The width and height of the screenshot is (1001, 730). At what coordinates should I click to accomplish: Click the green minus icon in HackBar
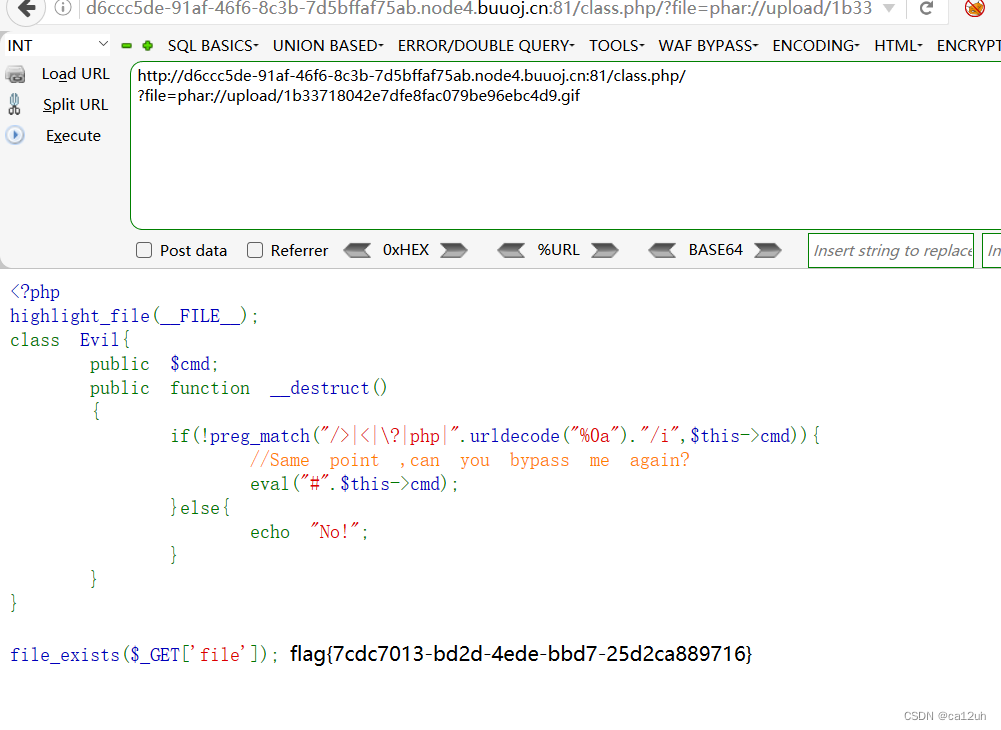[126, 46]
